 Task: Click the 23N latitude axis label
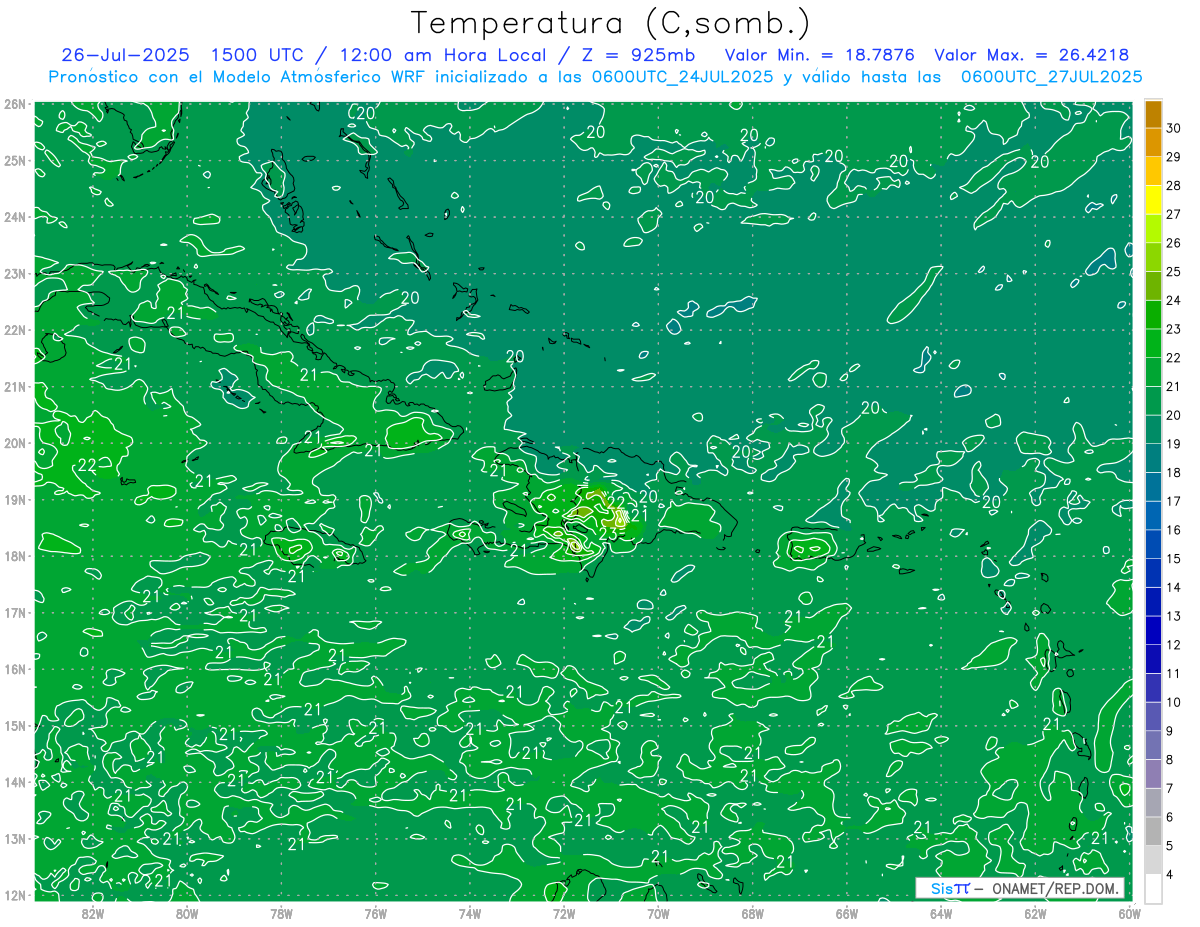15,274
